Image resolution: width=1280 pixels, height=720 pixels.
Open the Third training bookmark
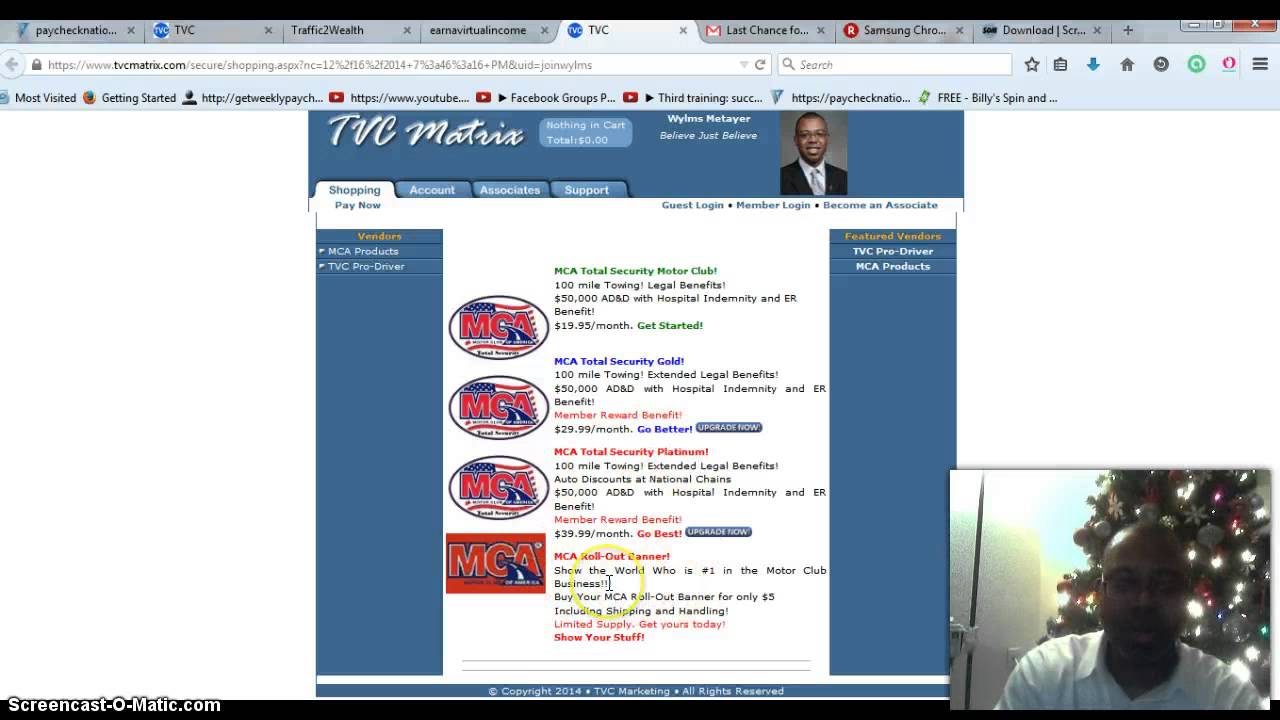point(692,98)
